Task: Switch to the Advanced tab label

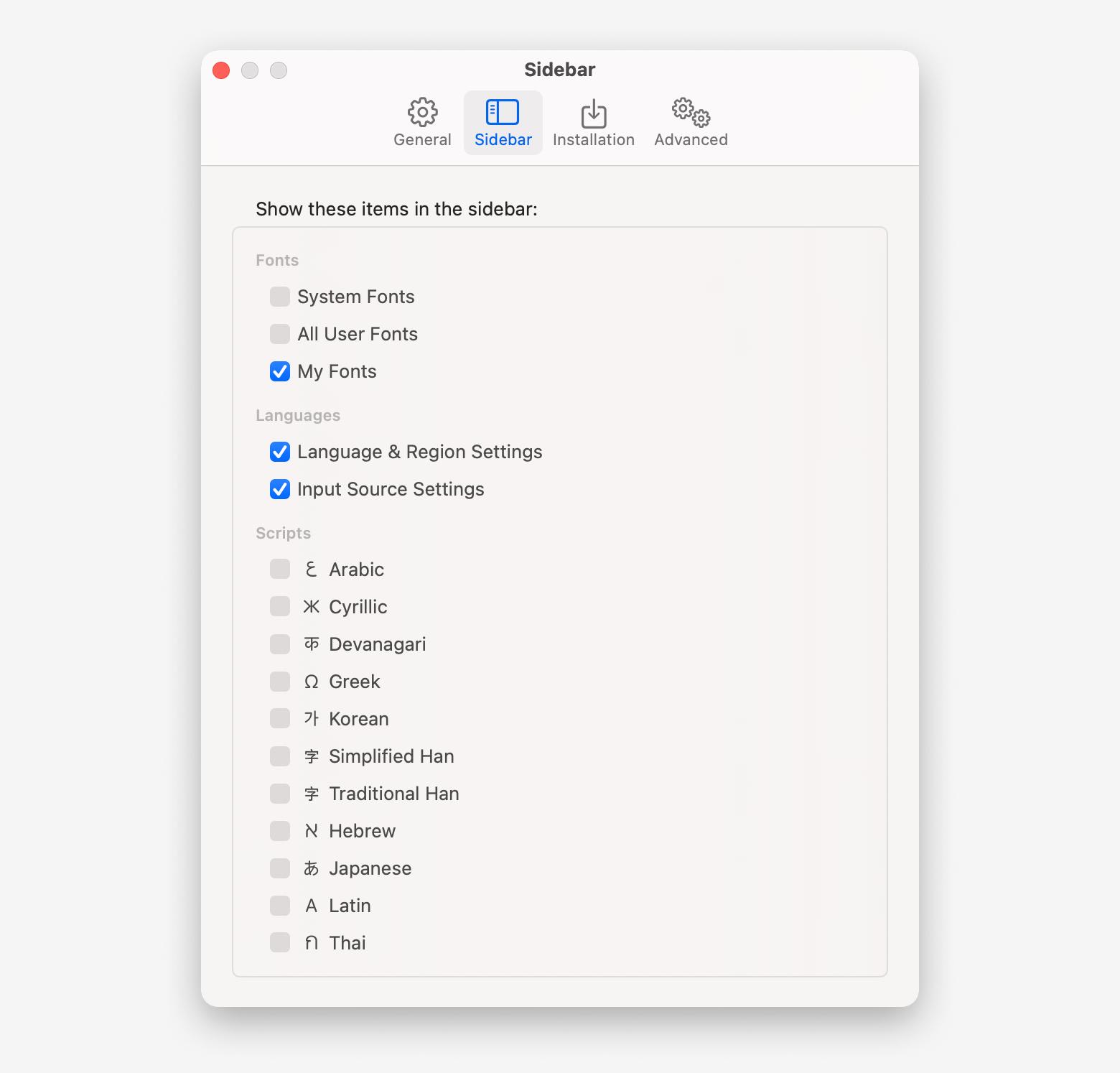Action: [691, 140]
